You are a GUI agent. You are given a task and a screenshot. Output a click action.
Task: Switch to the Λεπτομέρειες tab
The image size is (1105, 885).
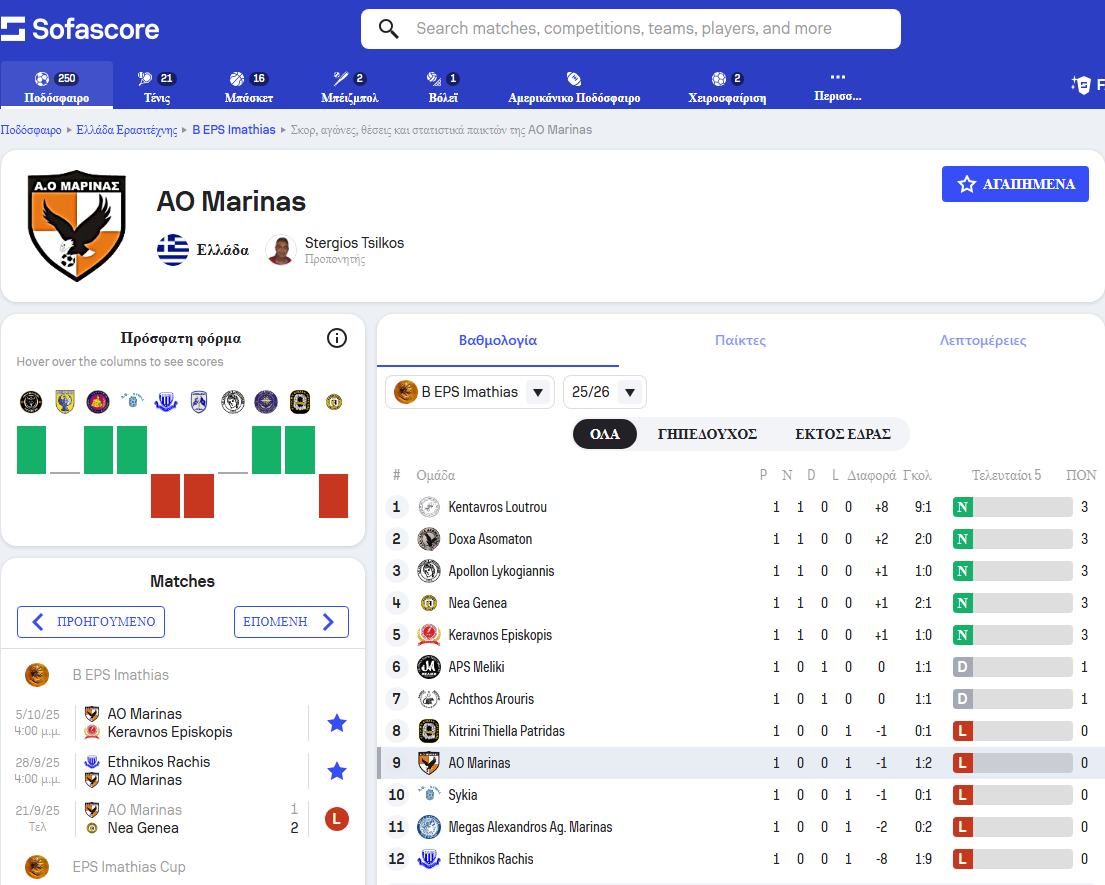click(982, 340)
